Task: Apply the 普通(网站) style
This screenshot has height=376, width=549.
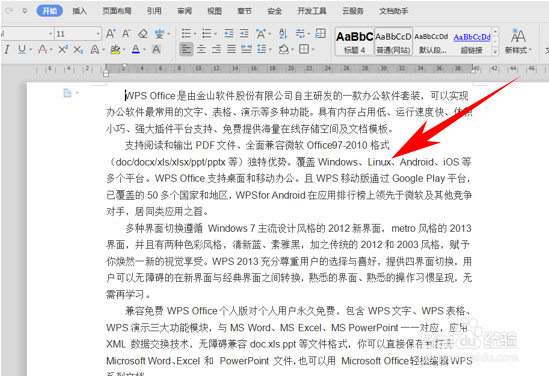Action: [x=393, y=42]
